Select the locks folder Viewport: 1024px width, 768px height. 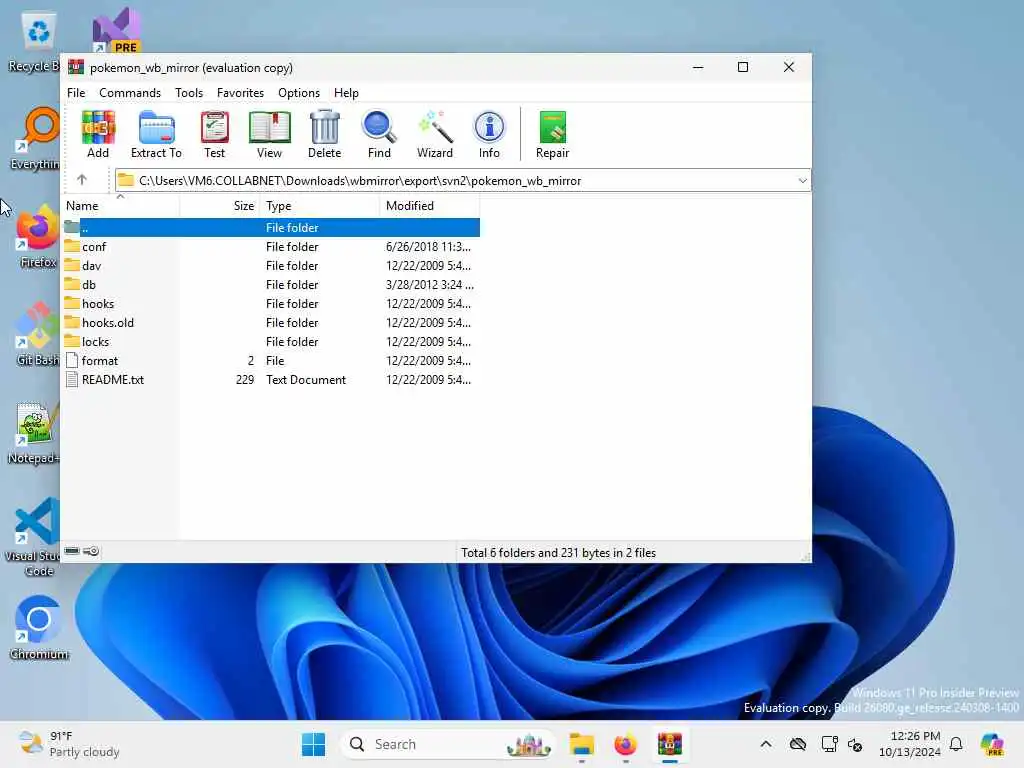coord(271,341)
